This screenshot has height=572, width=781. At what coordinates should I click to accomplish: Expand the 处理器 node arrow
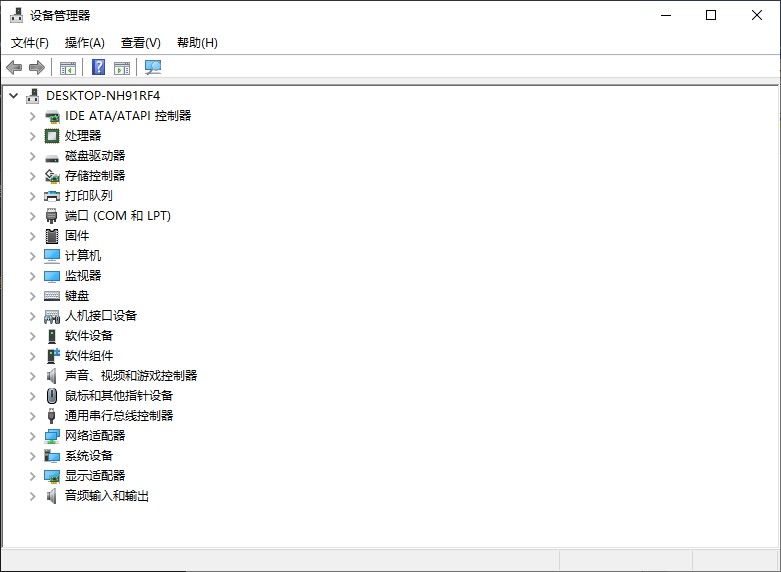pyautogui.click(x=32, y=136)
